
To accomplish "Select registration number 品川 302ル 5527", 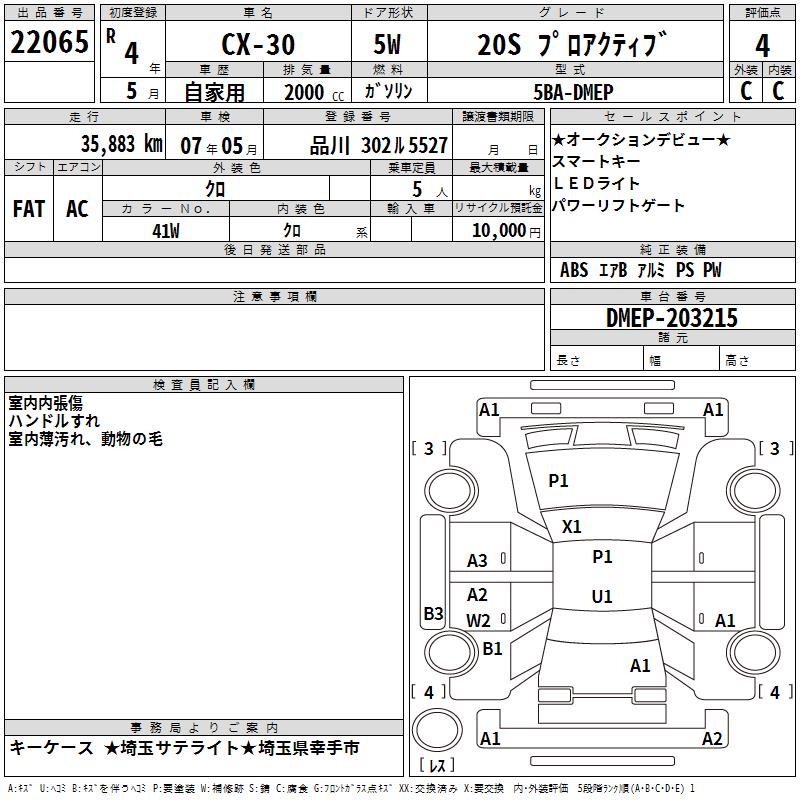I will pos(379,146).
